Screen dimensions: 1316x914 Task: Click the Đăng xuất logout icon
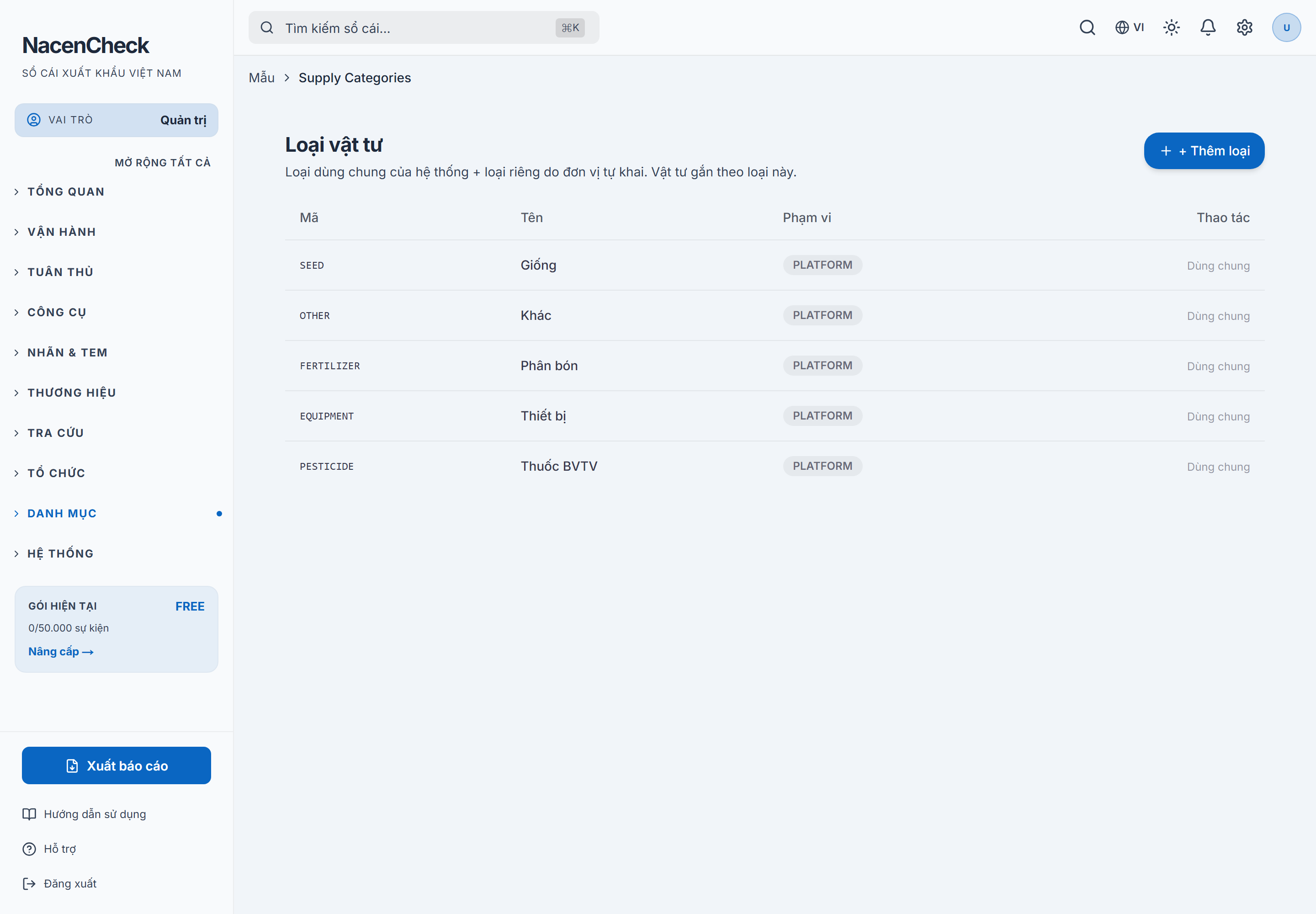[x=29, y=884]
